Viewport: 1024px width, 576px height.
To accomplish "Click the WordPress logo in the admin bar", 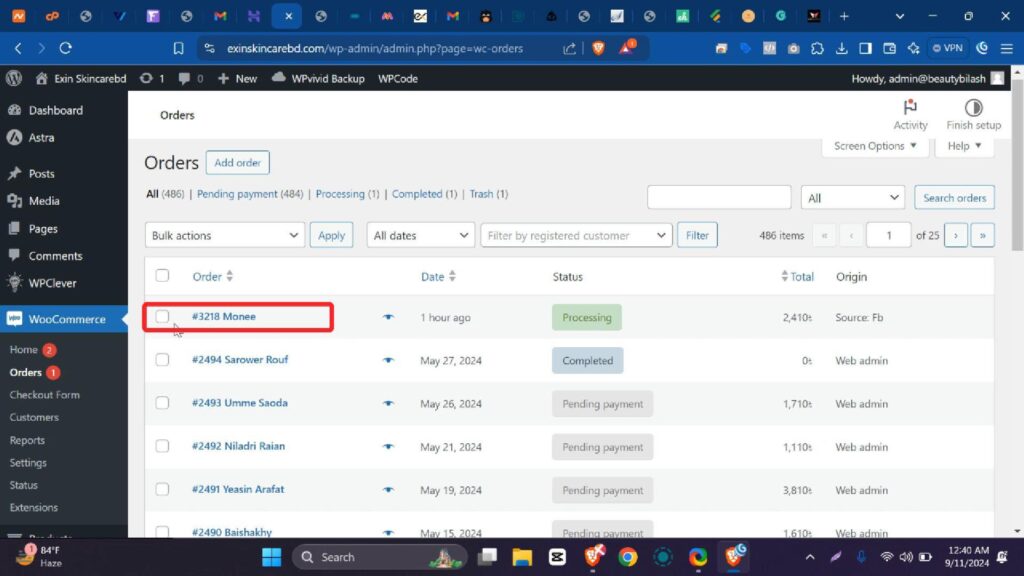I will click(x=14, y=78).
